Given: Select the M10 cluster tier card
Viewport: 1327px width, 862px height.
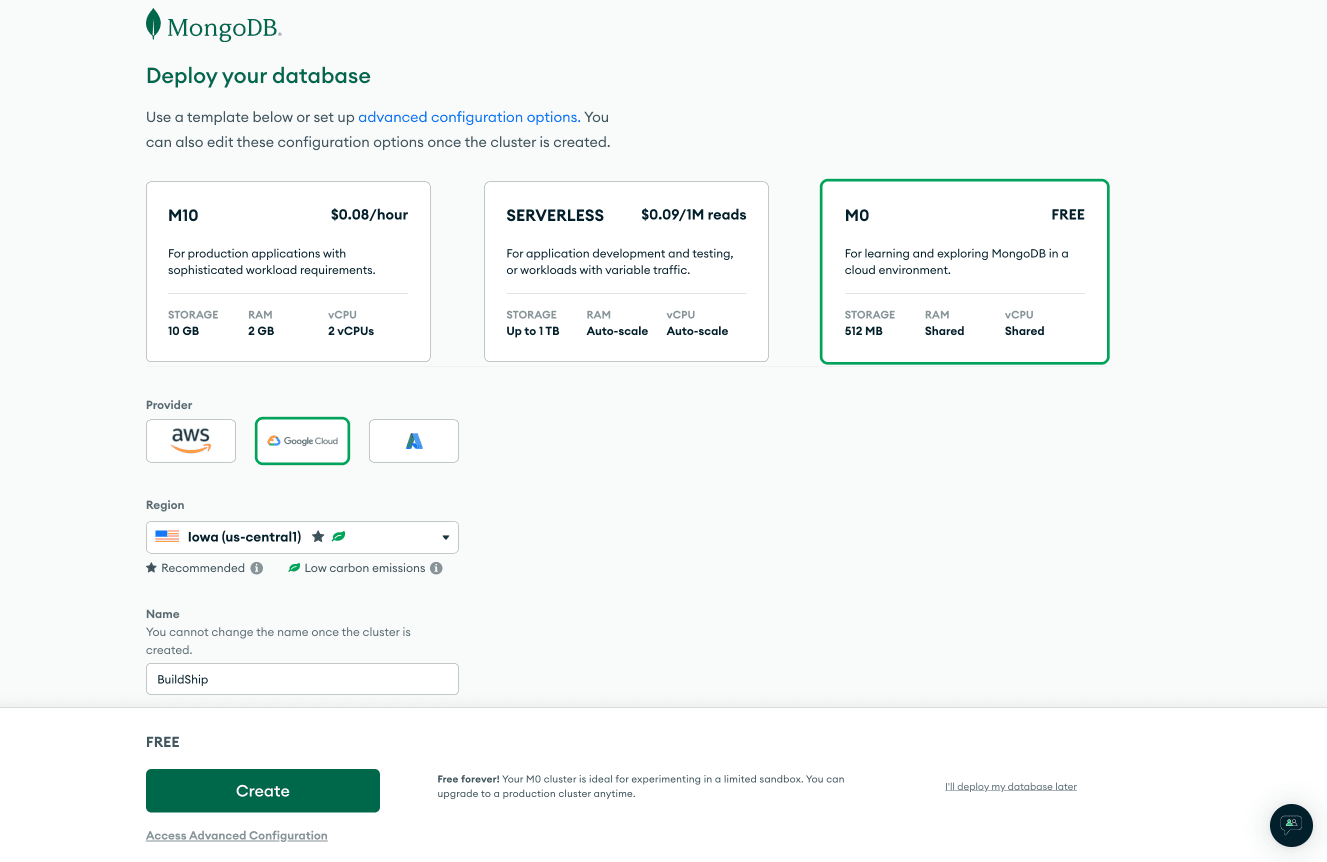Looking at the screenshot, I should [x=288, y=270].
